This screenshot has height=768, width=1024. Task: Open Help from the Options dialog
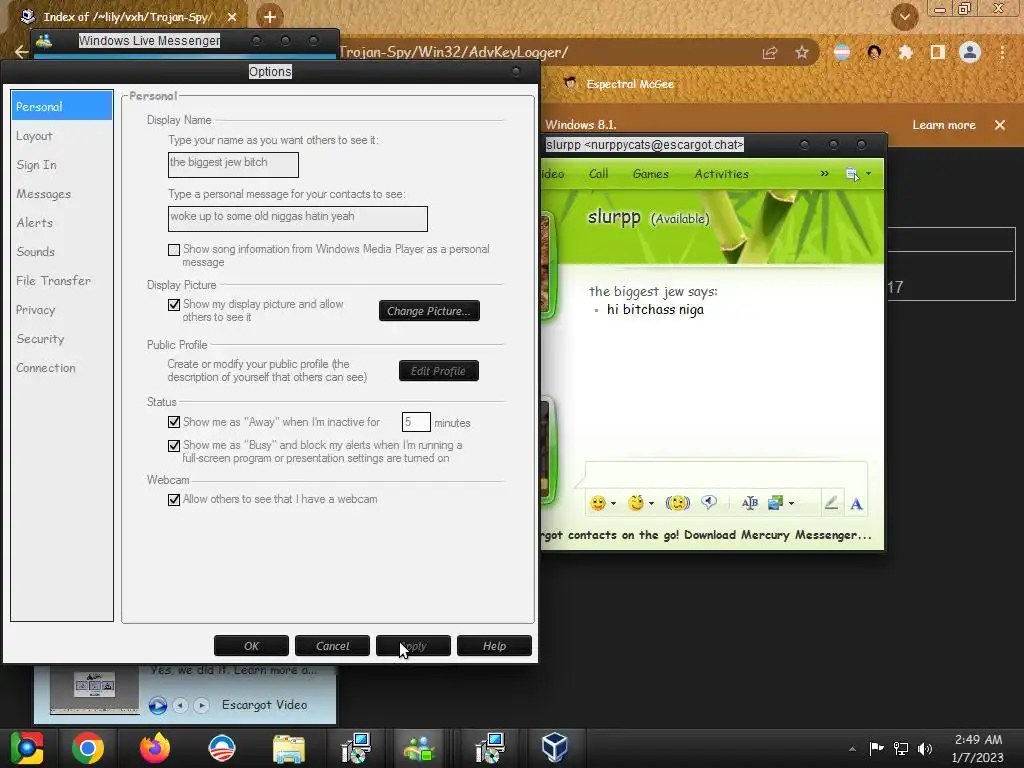(x=494, y=646)
